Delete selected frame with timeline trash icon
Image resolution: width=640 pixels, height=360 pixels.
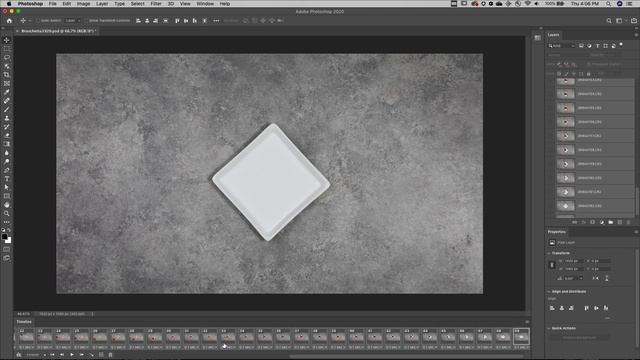110,355
